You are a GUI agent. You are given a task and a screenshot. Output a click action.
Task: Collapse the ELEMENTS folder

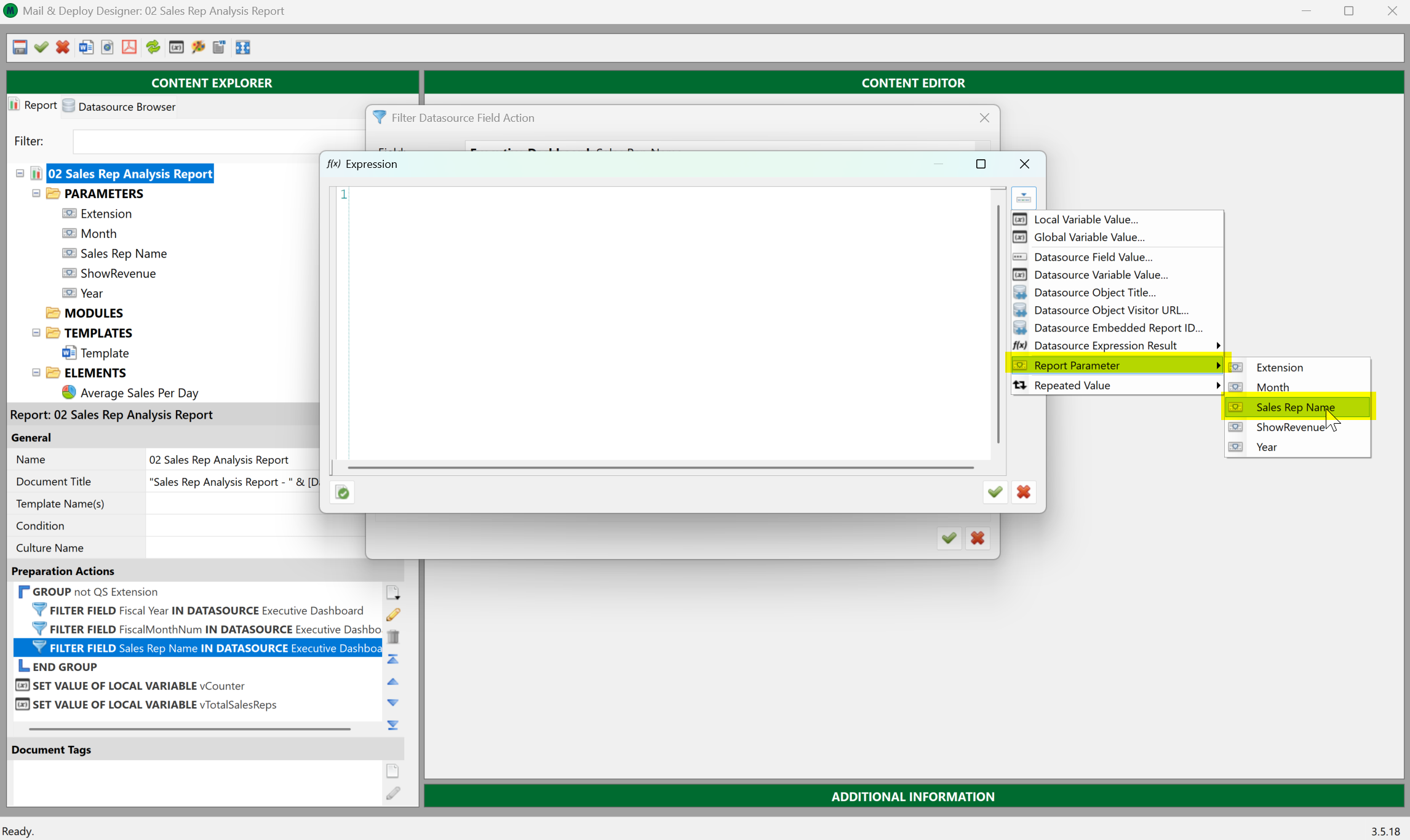pos(36,373)
